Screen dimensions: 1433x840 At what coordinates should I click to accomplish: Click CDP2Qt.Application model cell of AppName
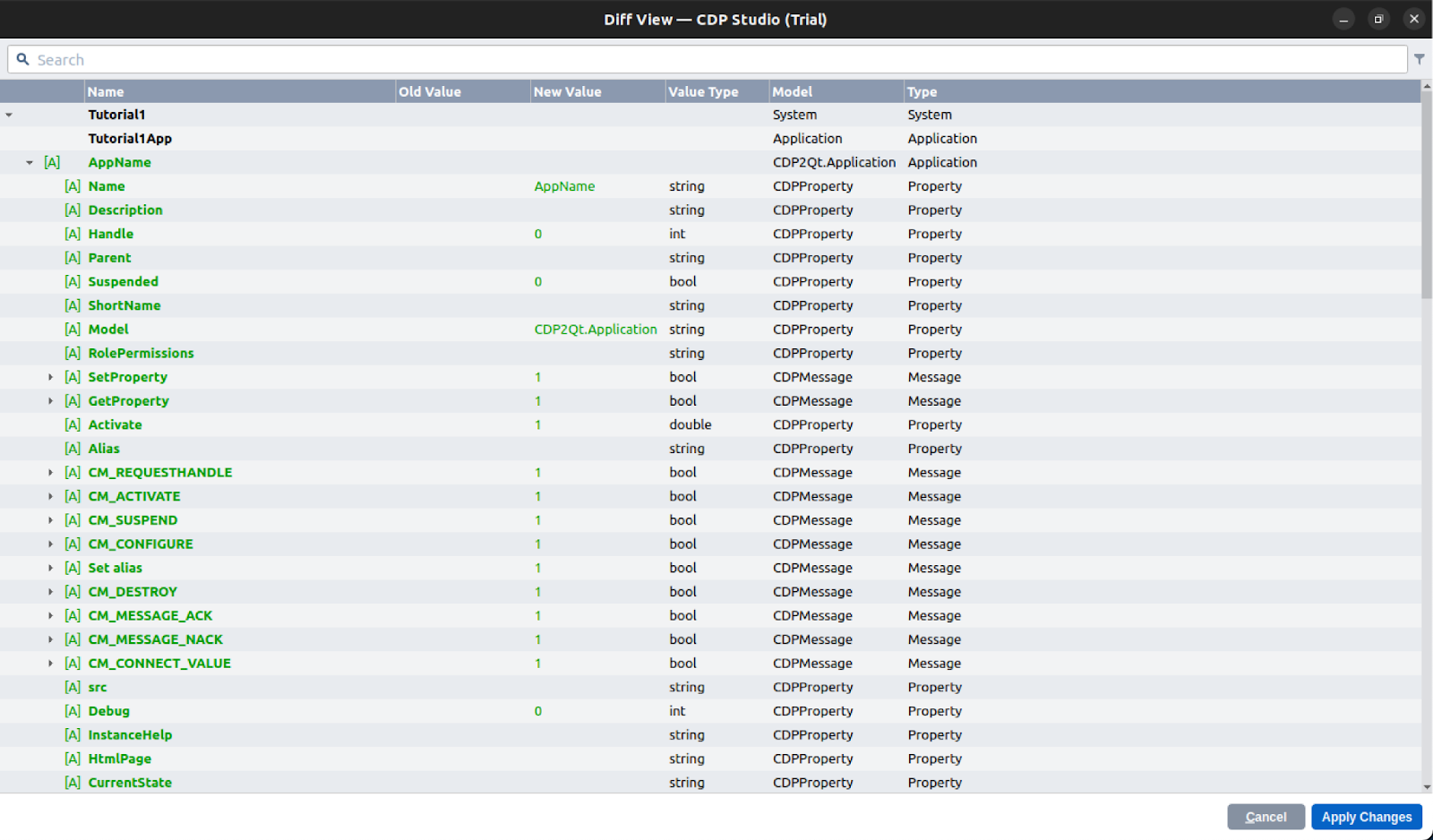(x=834, y=163)
